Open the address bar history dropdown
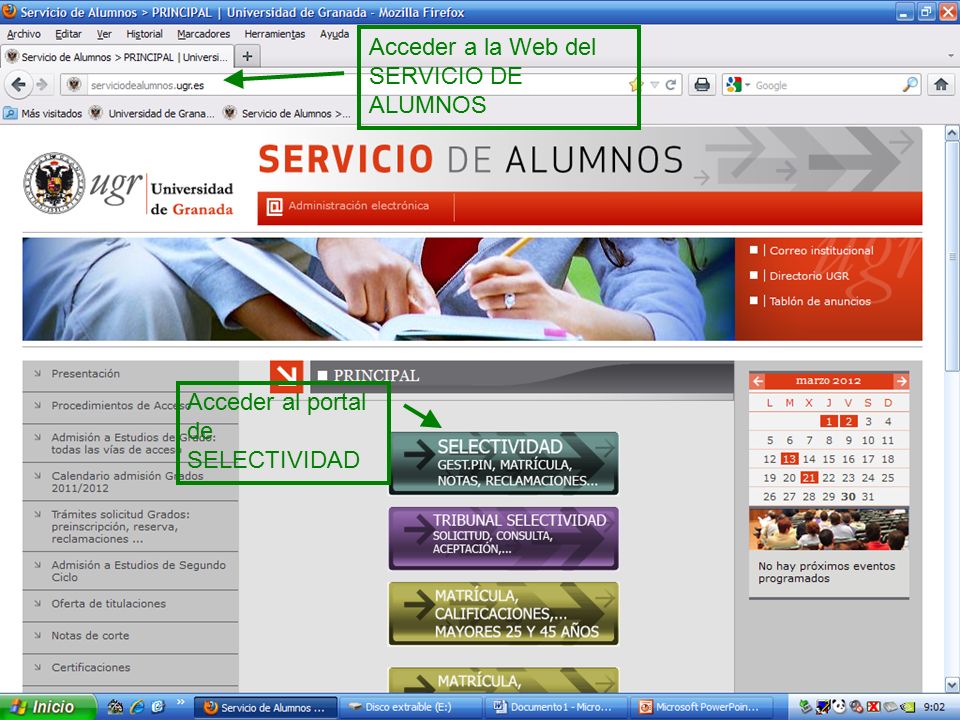960x720 pixels. click(x=654, y=85)
